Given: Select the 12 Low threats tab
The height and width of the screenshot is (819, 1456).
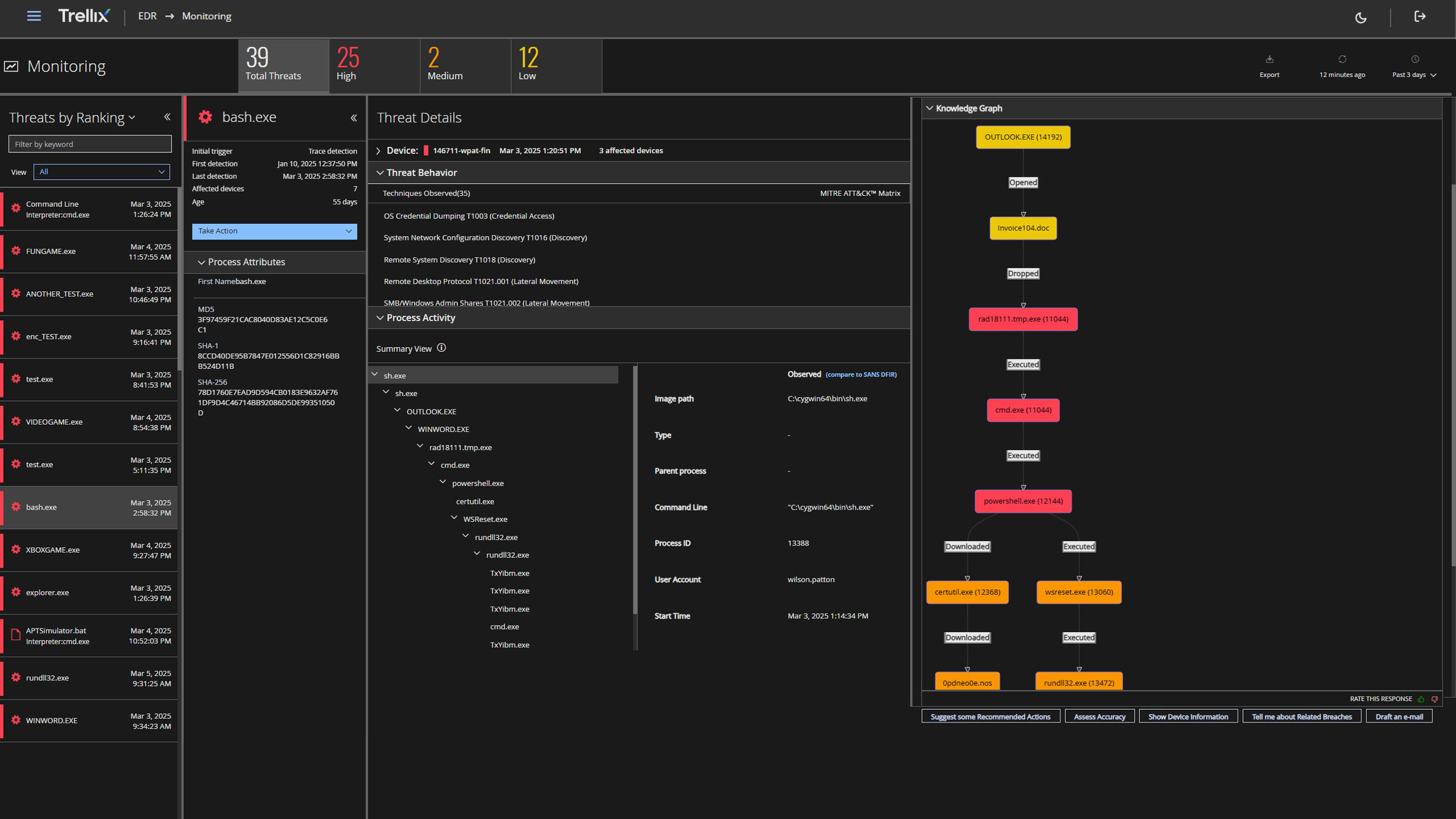Looking at the screenshot, I should (x=556, y=66).
